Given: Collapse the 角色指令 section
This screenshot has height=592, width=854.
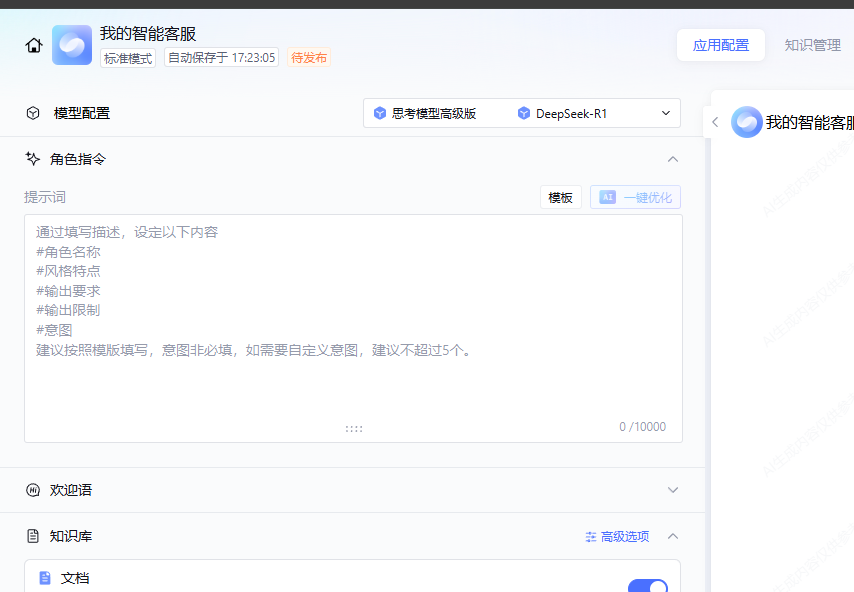Looking at the screenshot, I should tap(673, 158).
